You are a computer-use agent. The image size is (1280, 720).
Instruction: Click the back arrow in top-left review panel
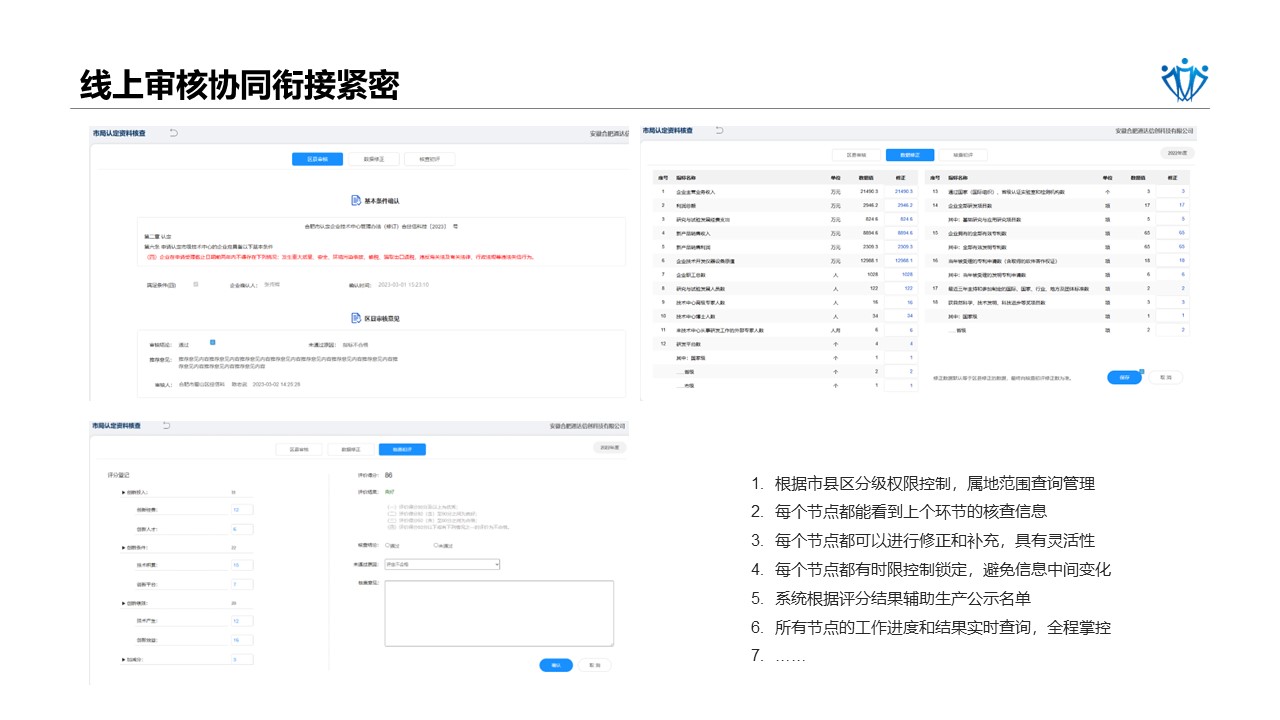(x=173, y=133)
